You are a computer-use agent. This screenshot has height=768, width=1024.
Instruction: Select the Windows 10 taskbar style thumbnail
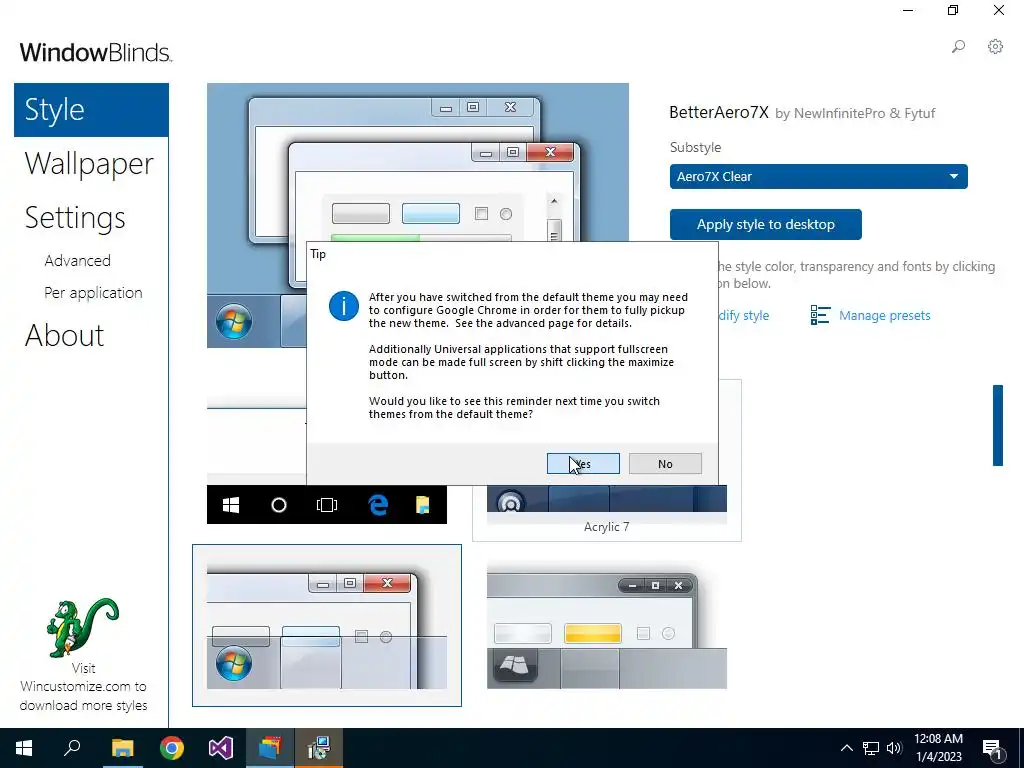point(327,504)
